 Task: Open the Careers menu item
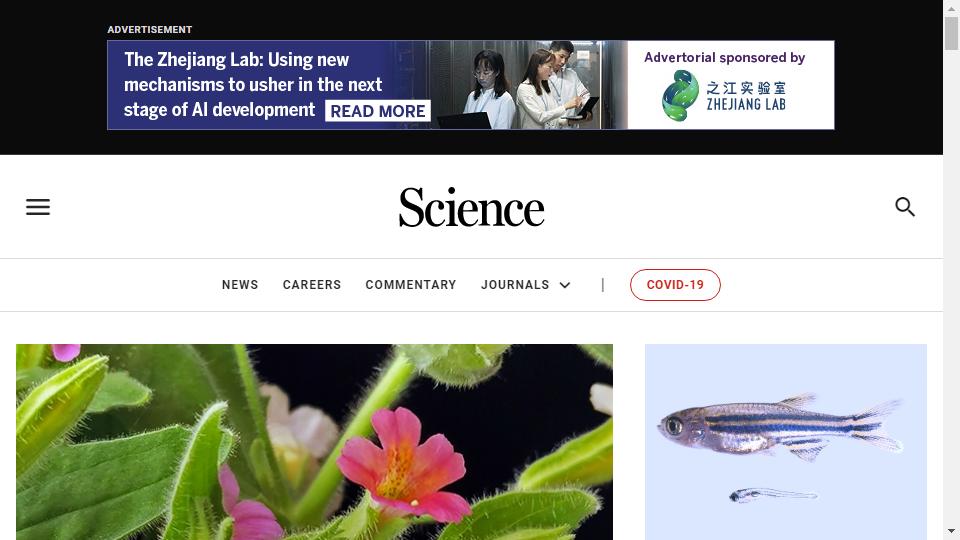(x=312, y=285)
